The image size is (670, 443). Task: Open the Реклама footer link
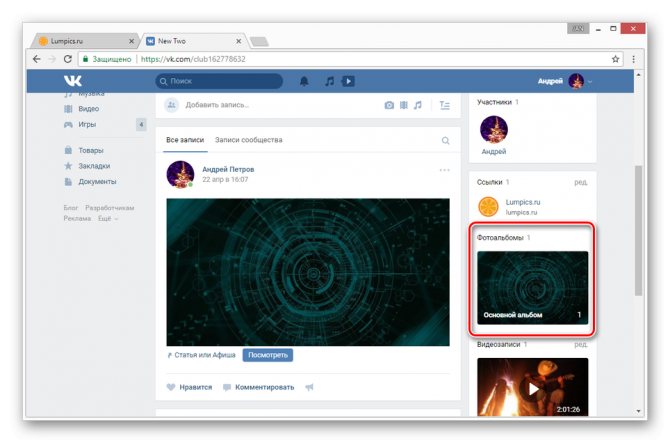(x=77, y=218)
